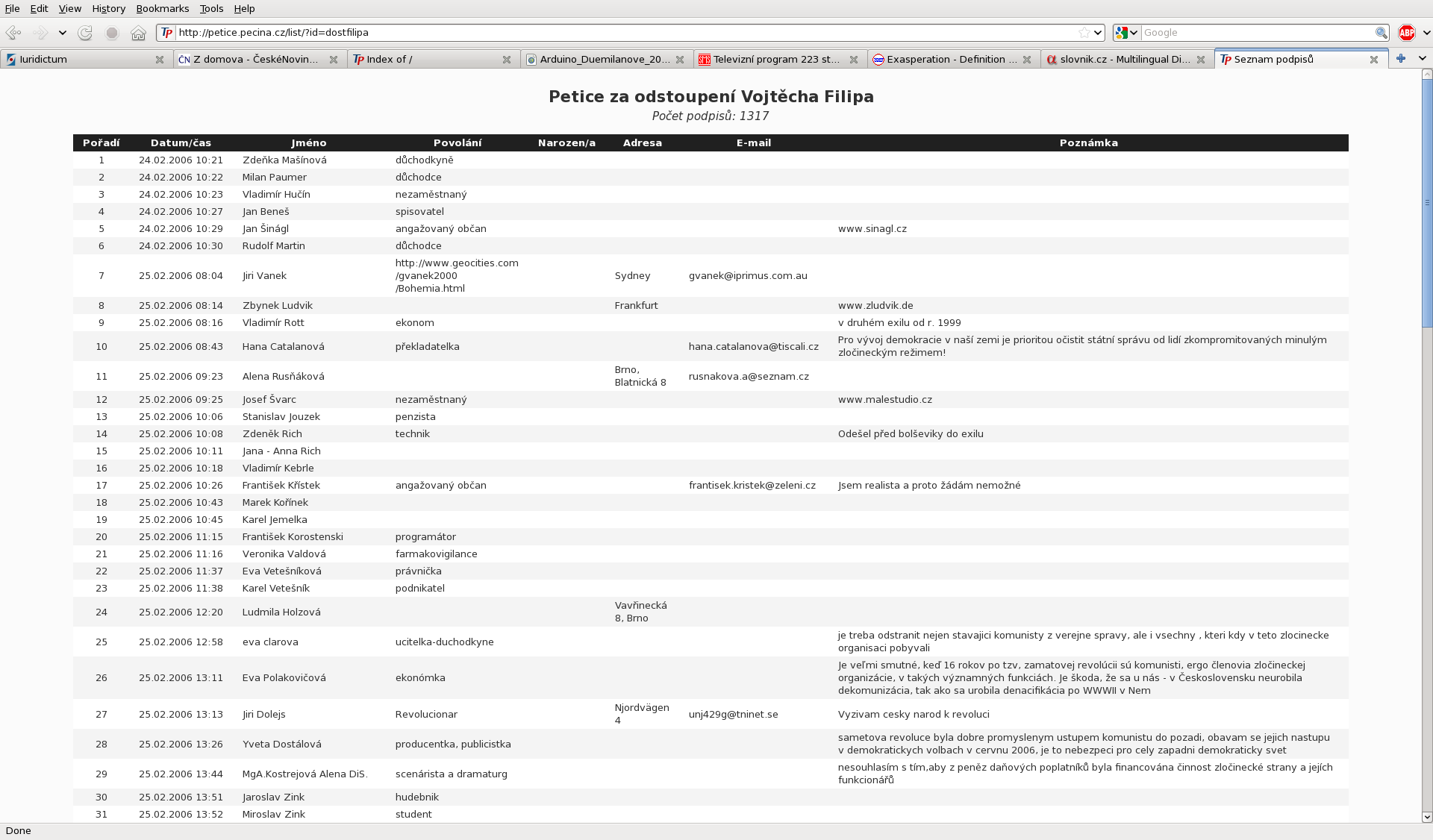Close the Arduino_Duemilanove tab
The height and width of the screenshot is (840, 1433).
tap(680, 60)
